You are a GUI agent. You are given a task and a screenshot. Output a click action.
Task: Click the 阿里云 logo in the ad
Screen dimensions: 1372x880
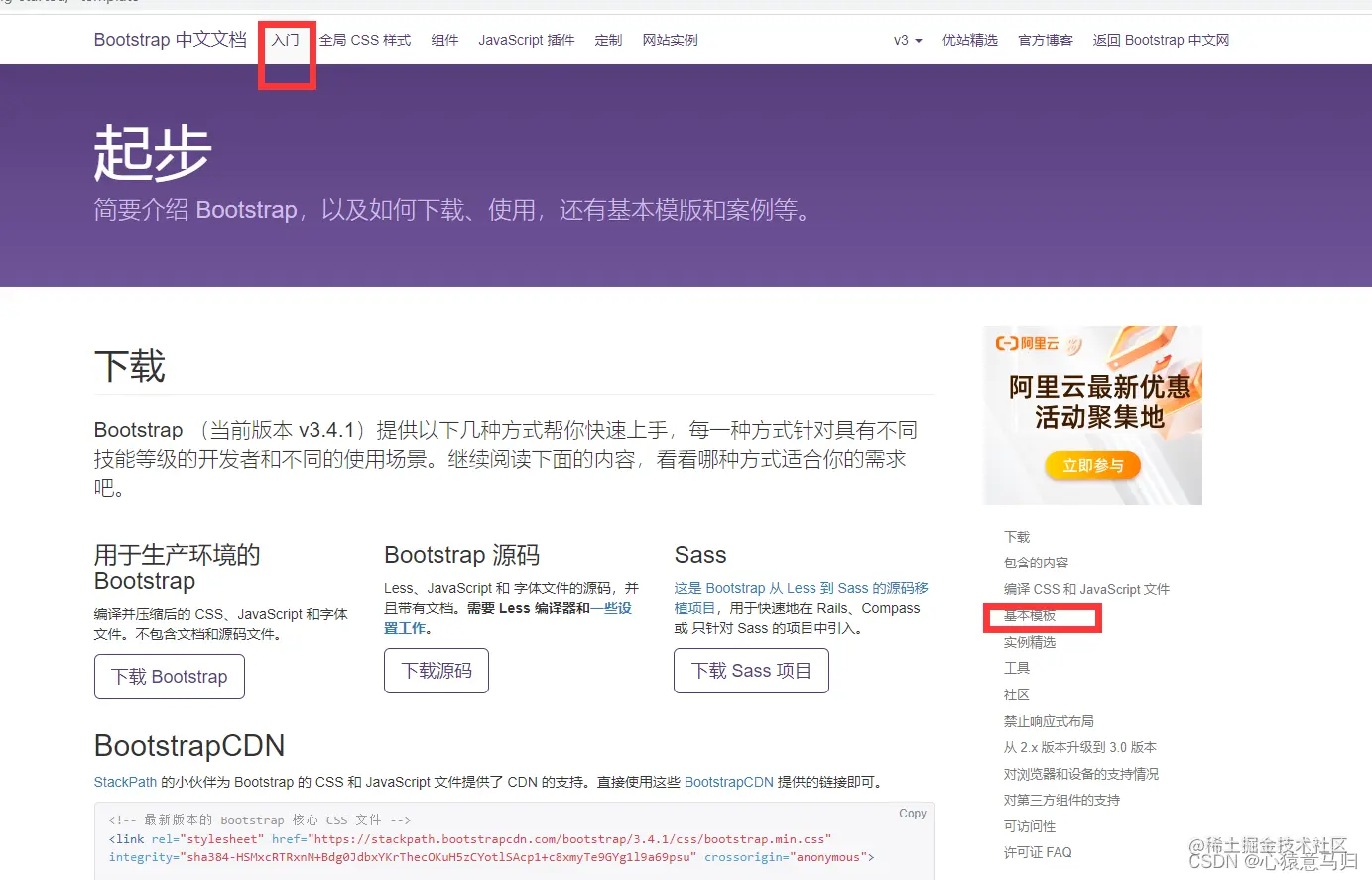click(x=1027, y=344)
